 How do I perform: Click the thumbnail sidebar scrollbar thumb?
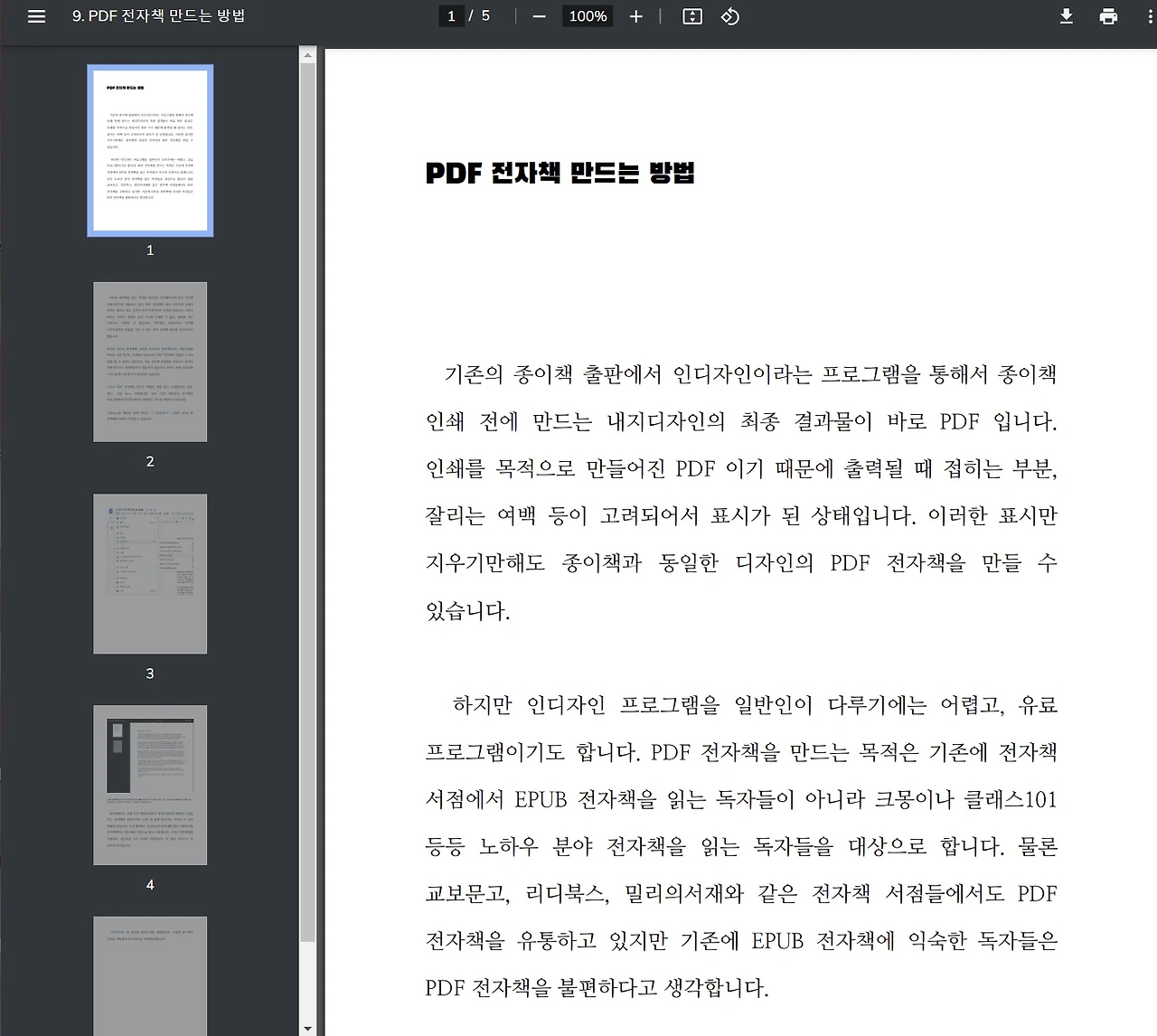click(x=307, y=503)
